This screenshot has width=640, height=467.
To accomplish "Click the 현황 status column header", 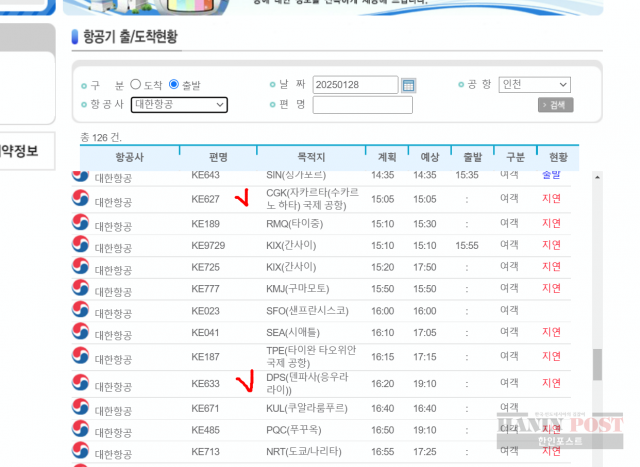I will point(558,158).
